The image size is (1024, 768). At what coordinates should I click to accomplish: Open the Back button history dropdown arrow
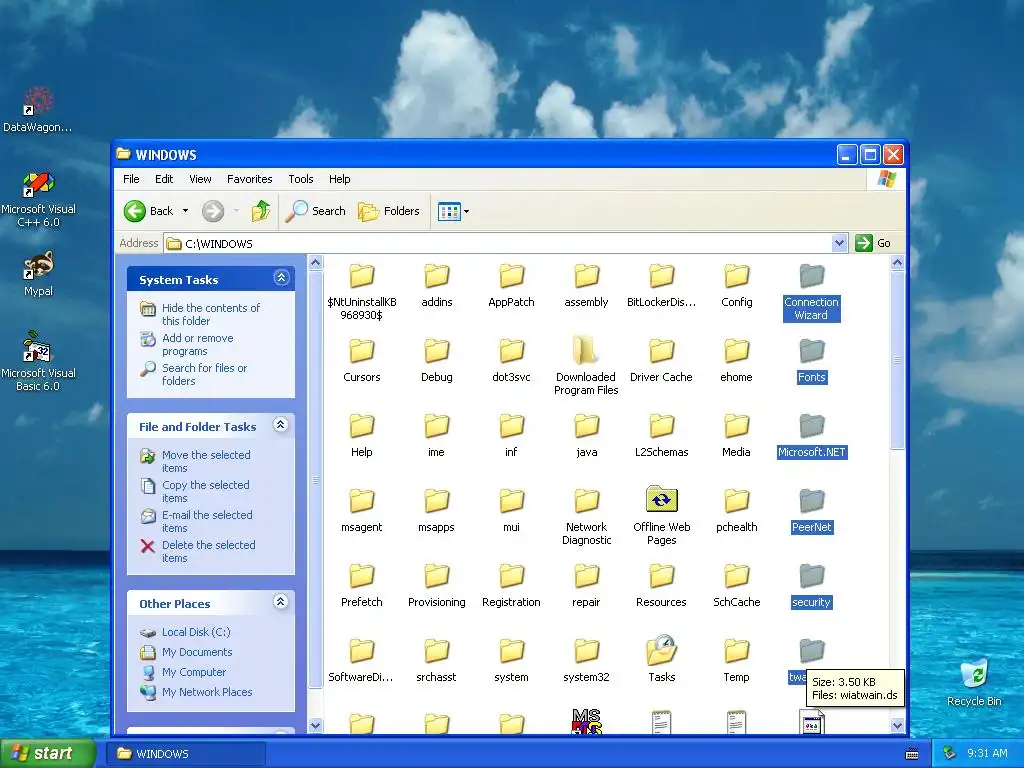(185, 211)
